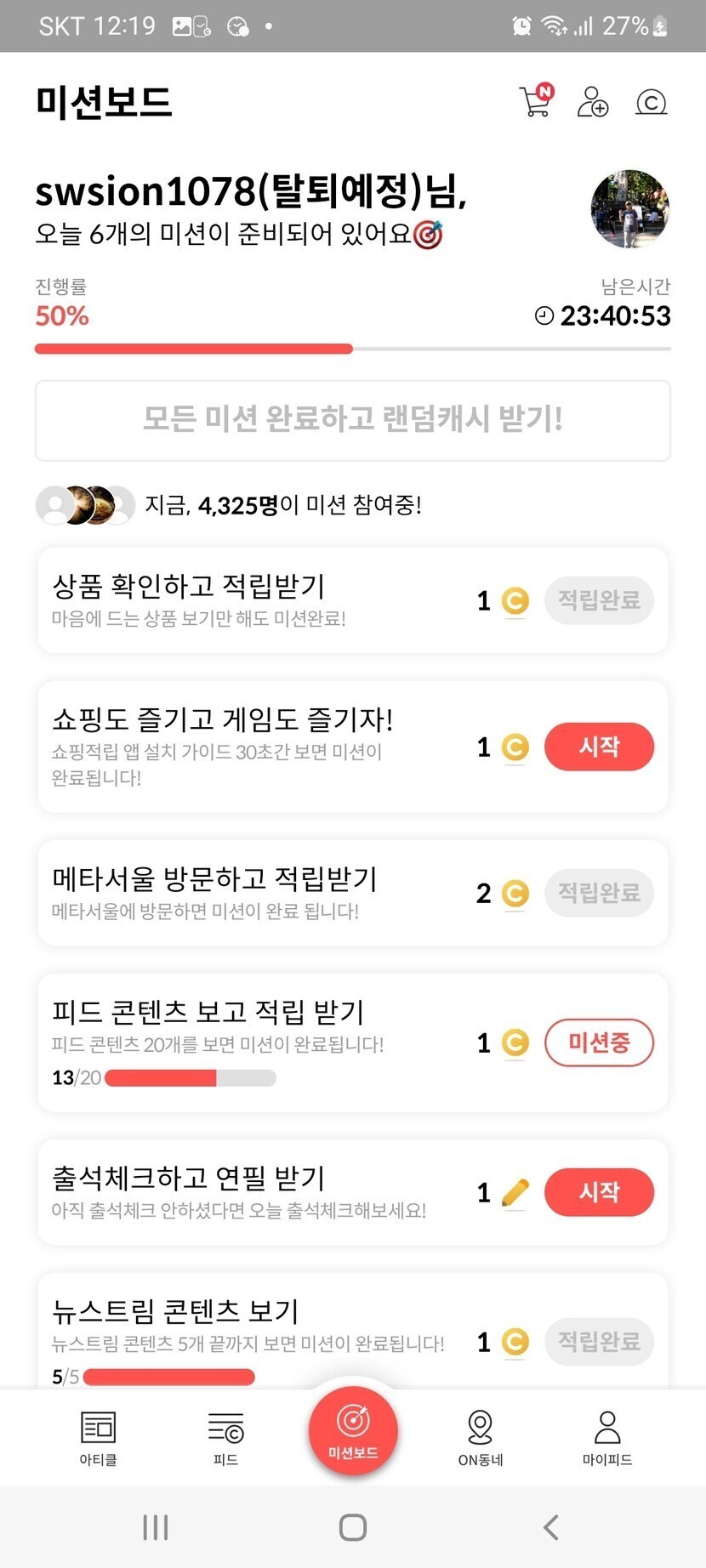Viewport: 706px width, 1568px height.
Task: Tap the 미션중 button for feed content
Action: (599, 1042)
